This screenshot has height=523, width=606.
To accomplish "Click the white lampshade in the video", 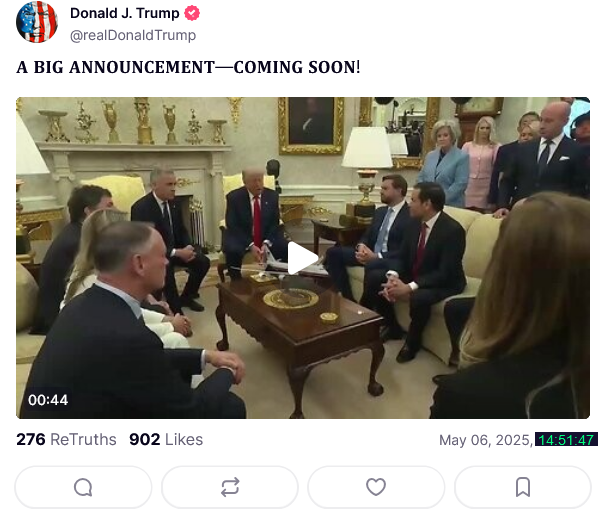I will [367, 147].
